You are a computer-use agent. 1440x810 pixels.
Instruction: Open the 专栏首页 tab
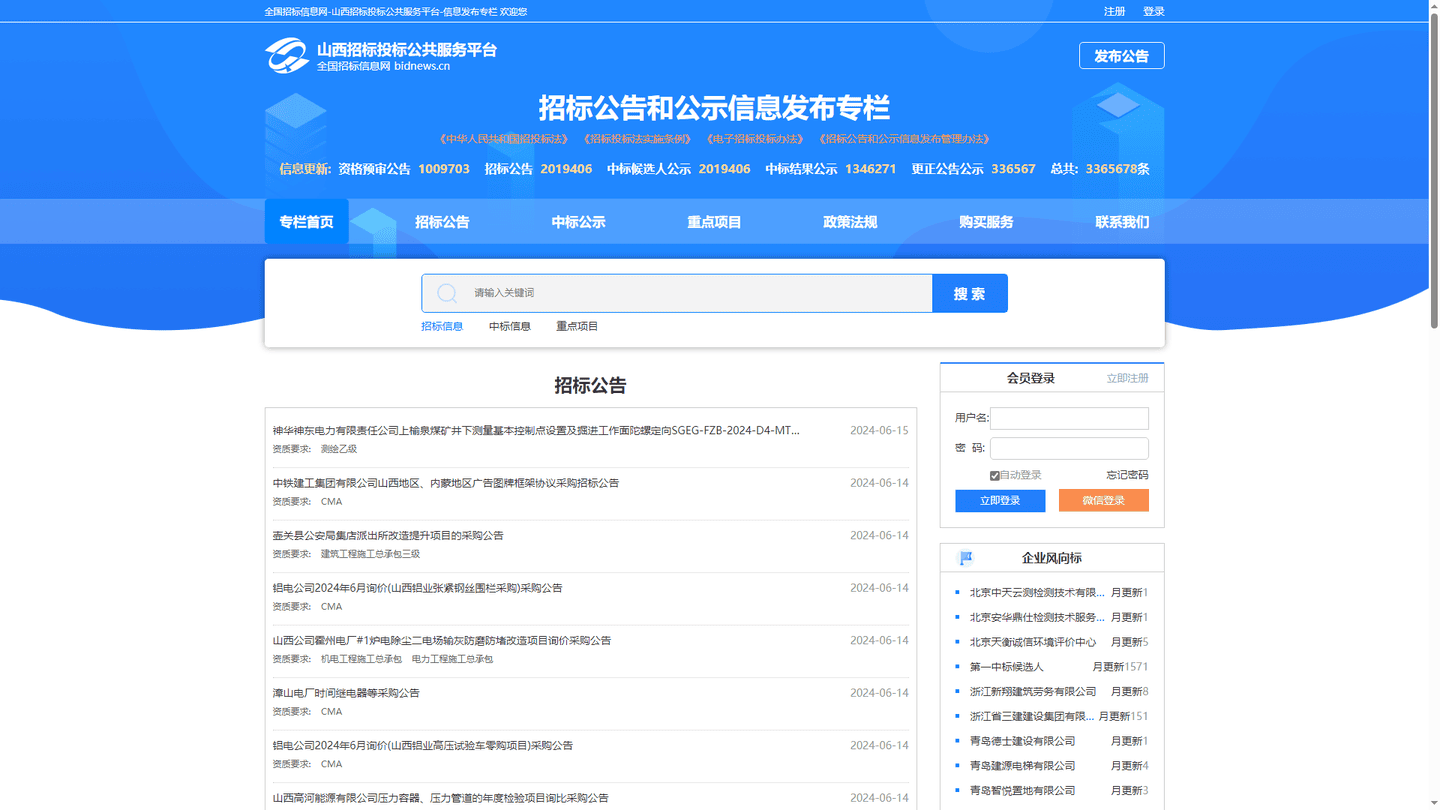[x=306, y=221]
